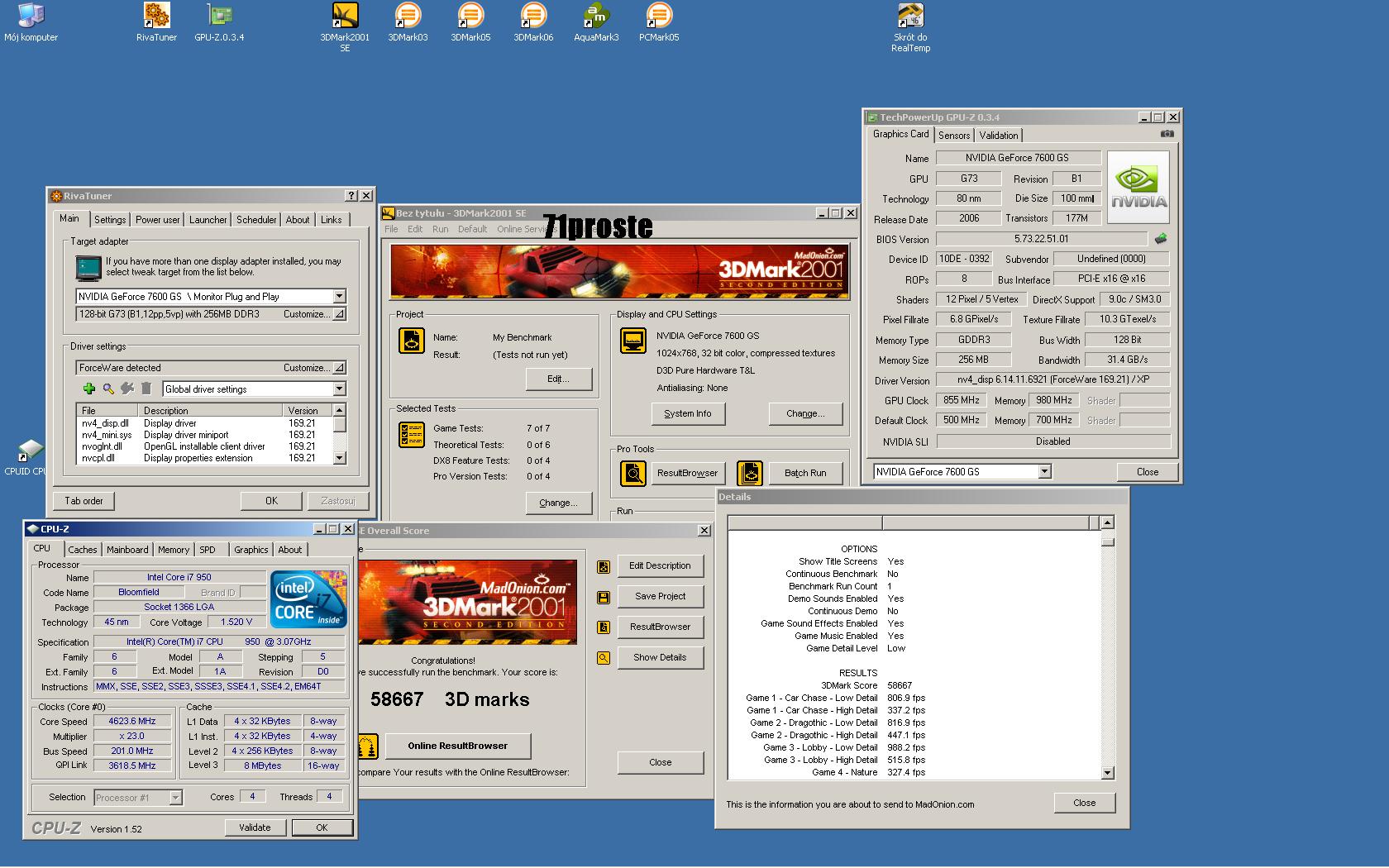Launch 3DMark03 desktop shortcut
1389x868 pixels.
point(408,22)
